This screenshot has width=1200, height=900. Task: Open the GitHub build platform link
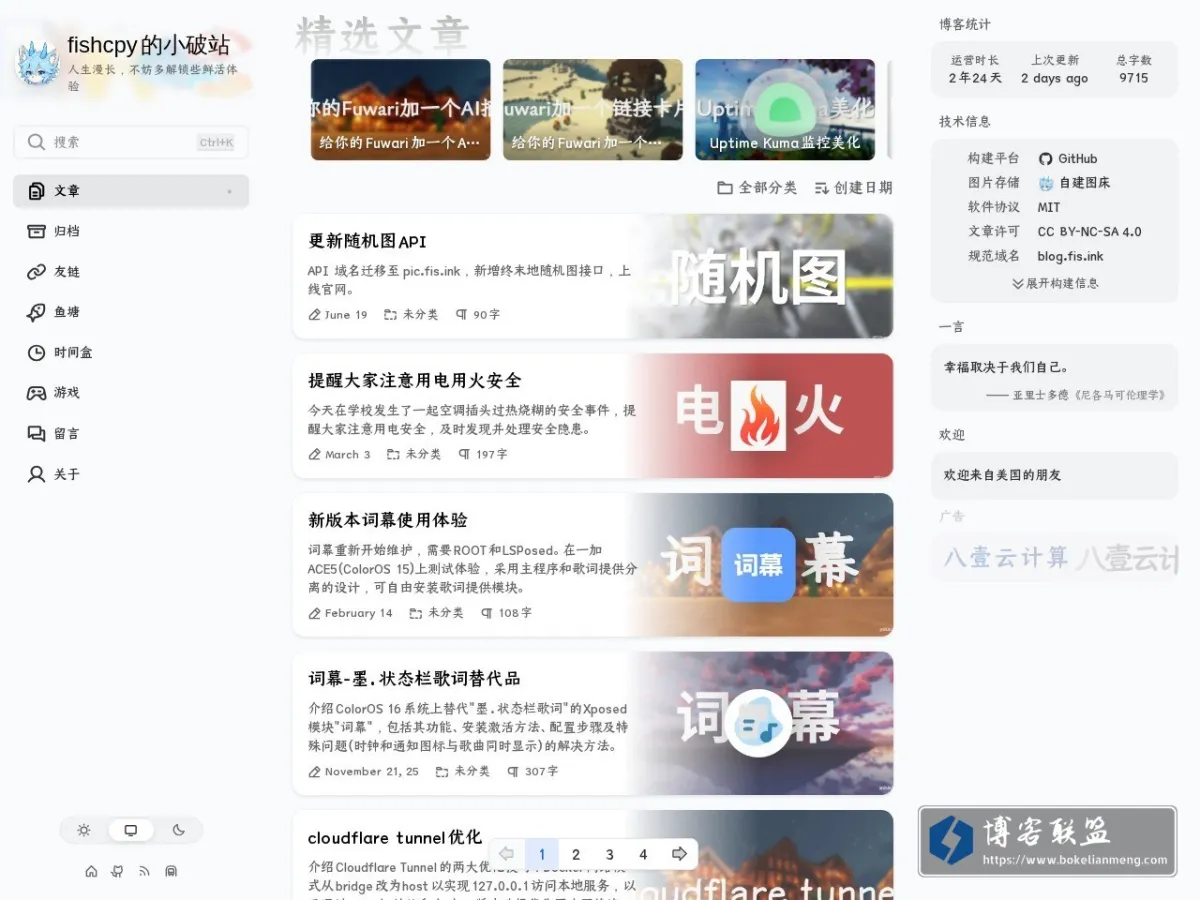pos(1068,158)
